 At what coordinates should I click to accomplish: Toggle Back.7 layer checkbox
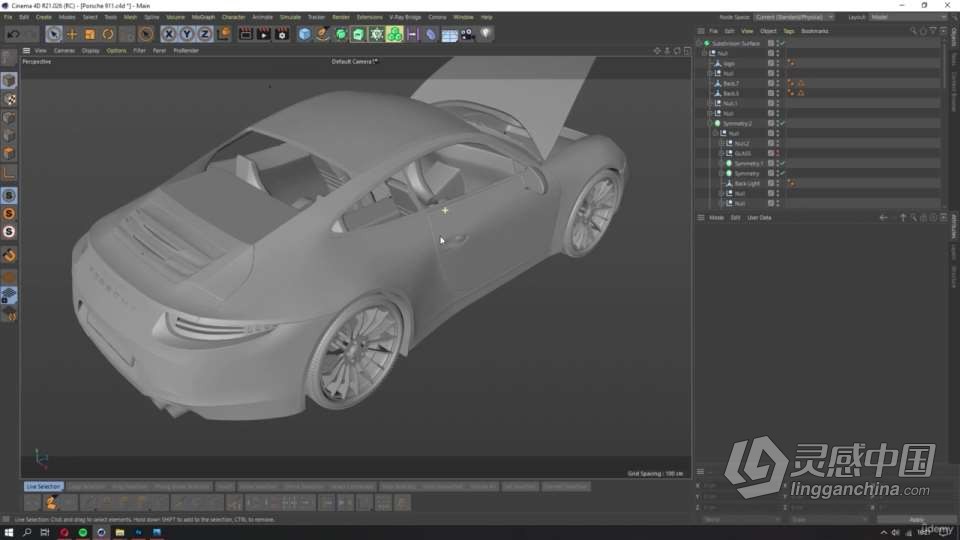(x=771, y=83)
